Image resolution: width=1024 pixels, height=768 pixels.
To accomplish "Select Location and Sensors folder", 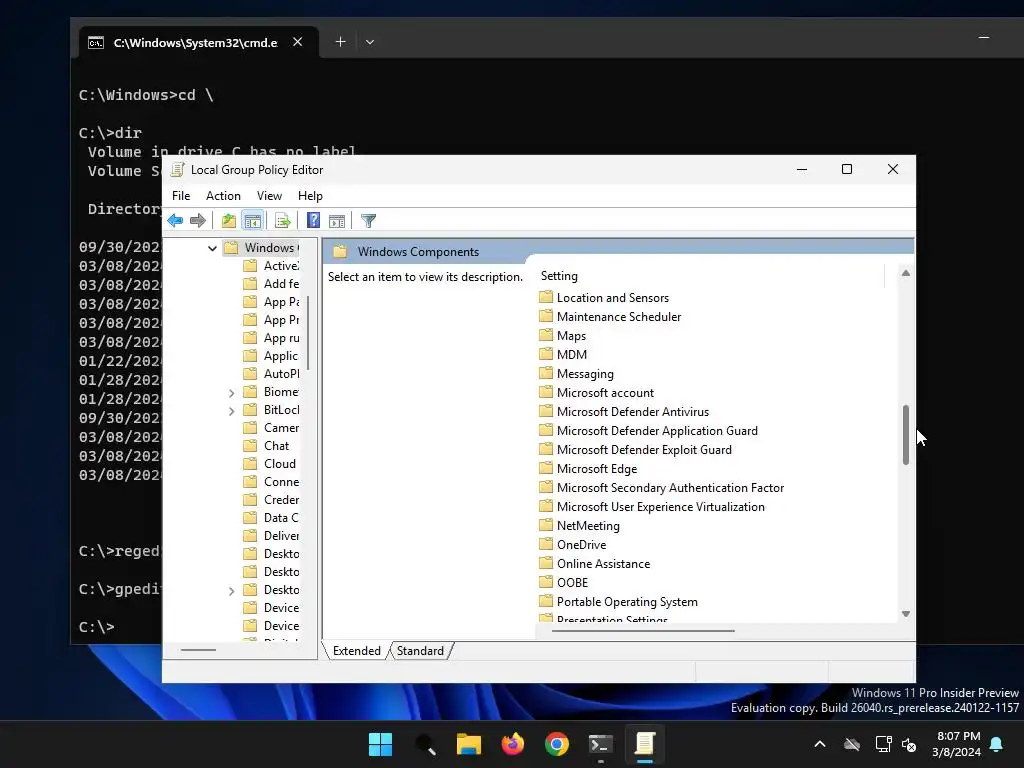I will (x=604, y=298).
